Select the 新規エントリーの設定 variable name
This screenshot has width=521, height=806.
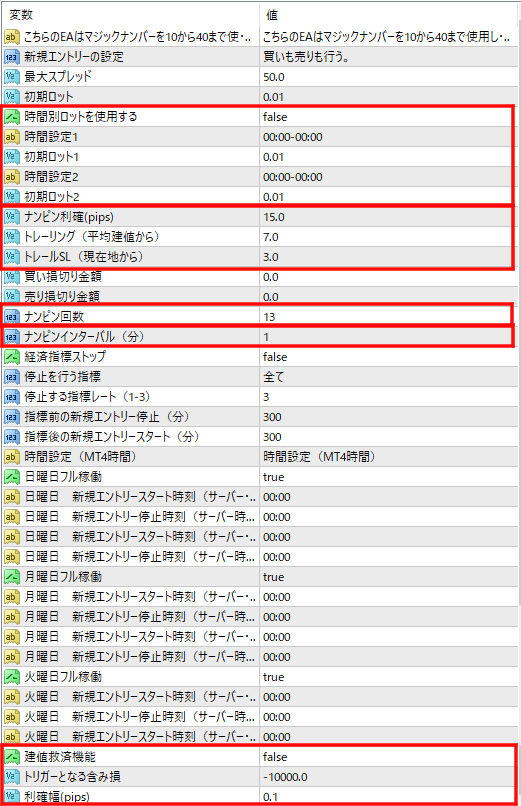pos(74,57)
